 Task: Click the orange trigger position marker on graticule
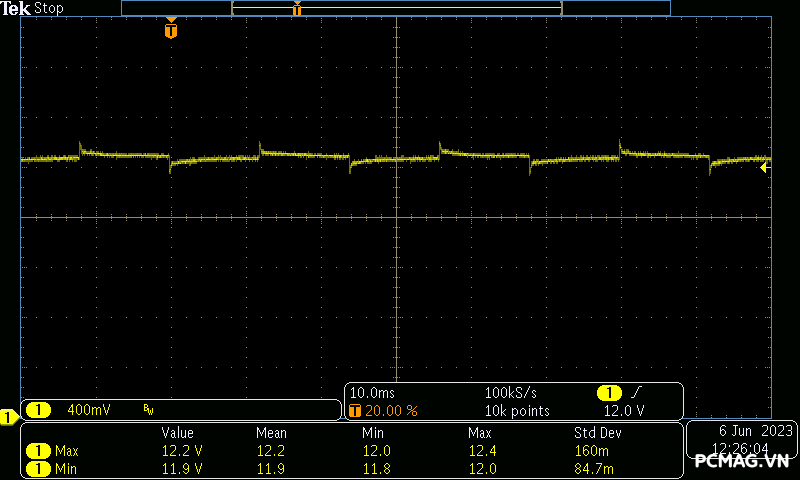[x=171, y=29]
